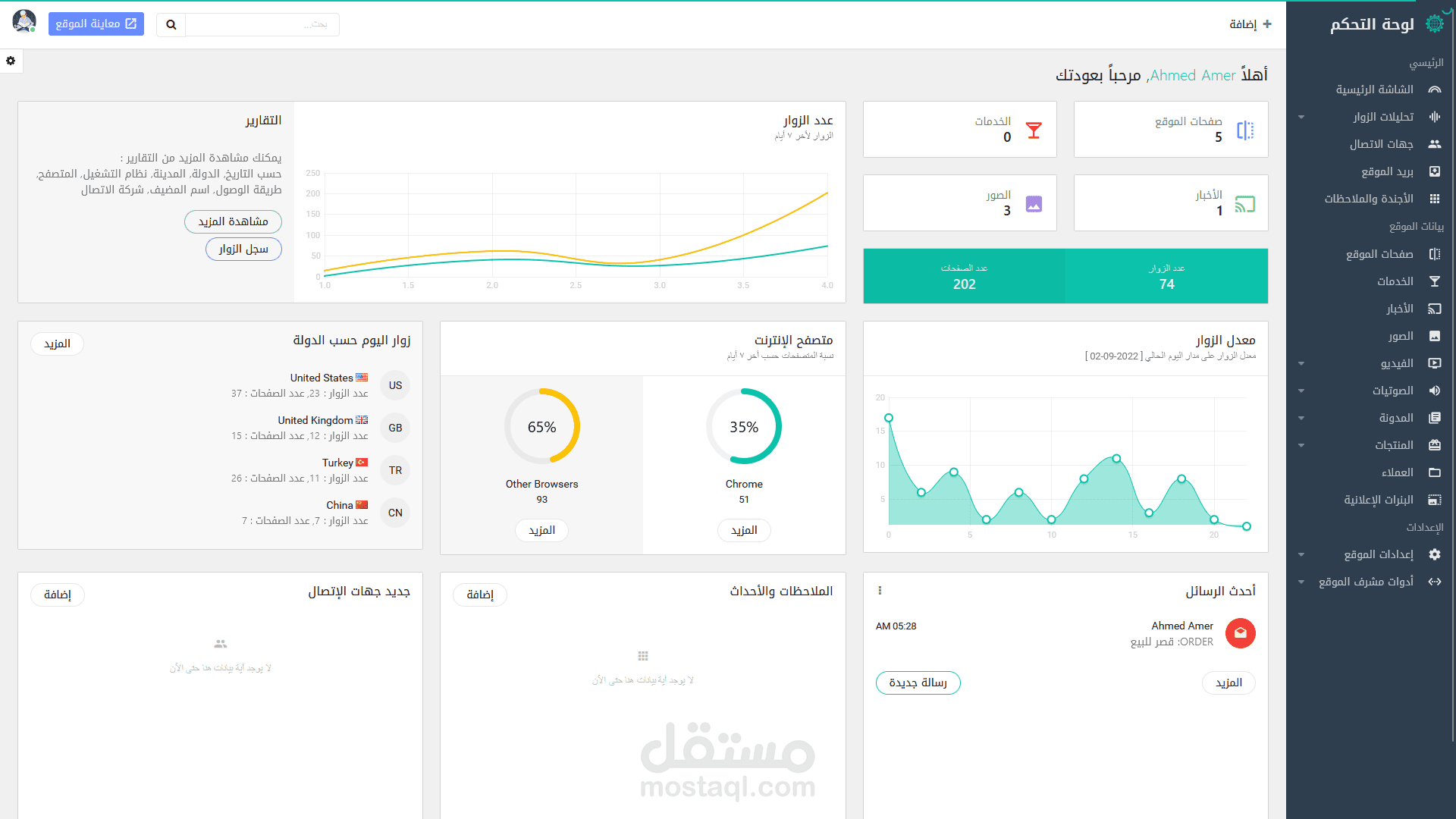
Task: Click the ad banners icon in sidebar
Action: click(x=1435, y=500)
